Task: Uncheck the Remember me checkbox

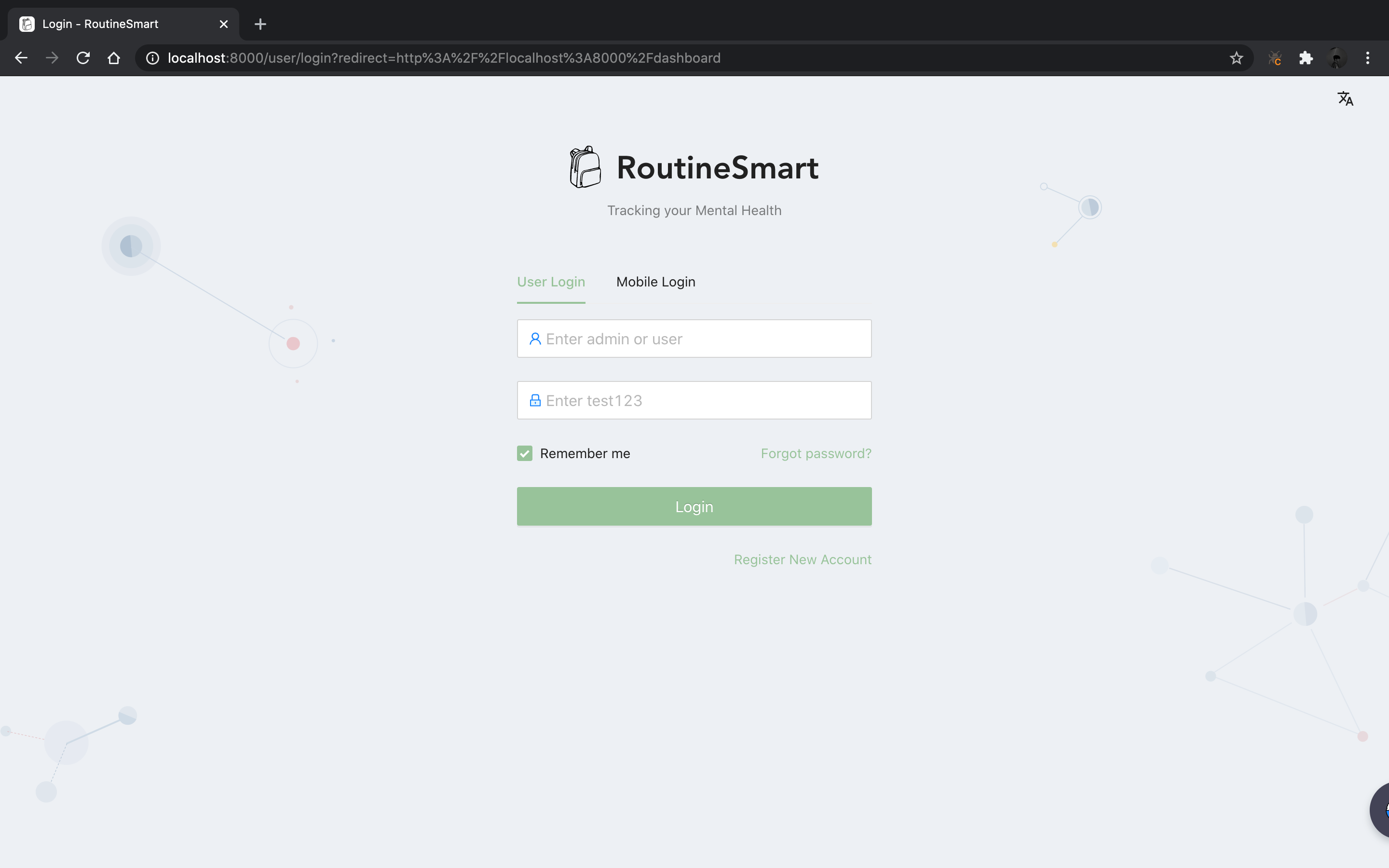Action: click(525, 453)
